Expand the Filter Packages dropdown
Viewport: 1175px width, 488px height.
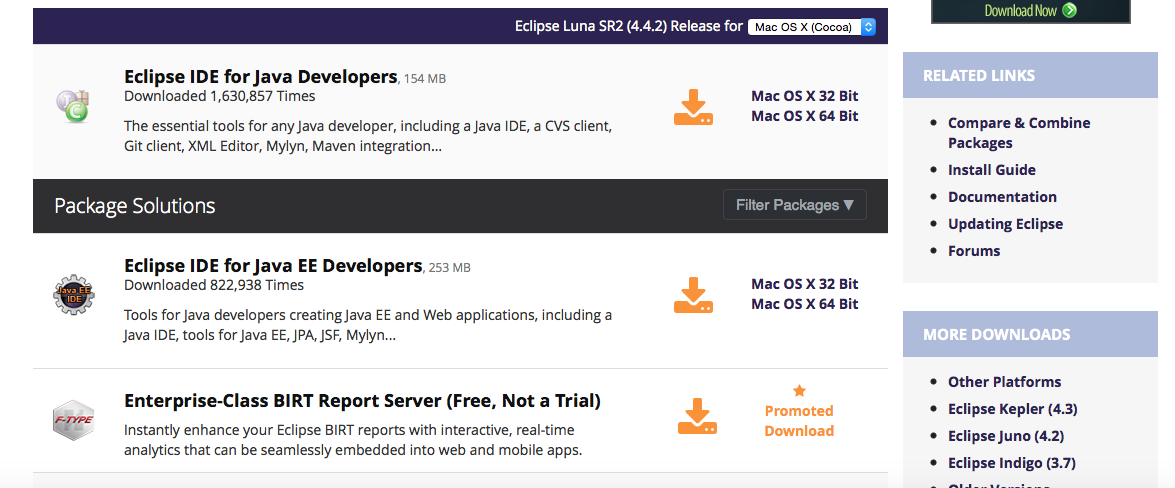click(794, 205)
